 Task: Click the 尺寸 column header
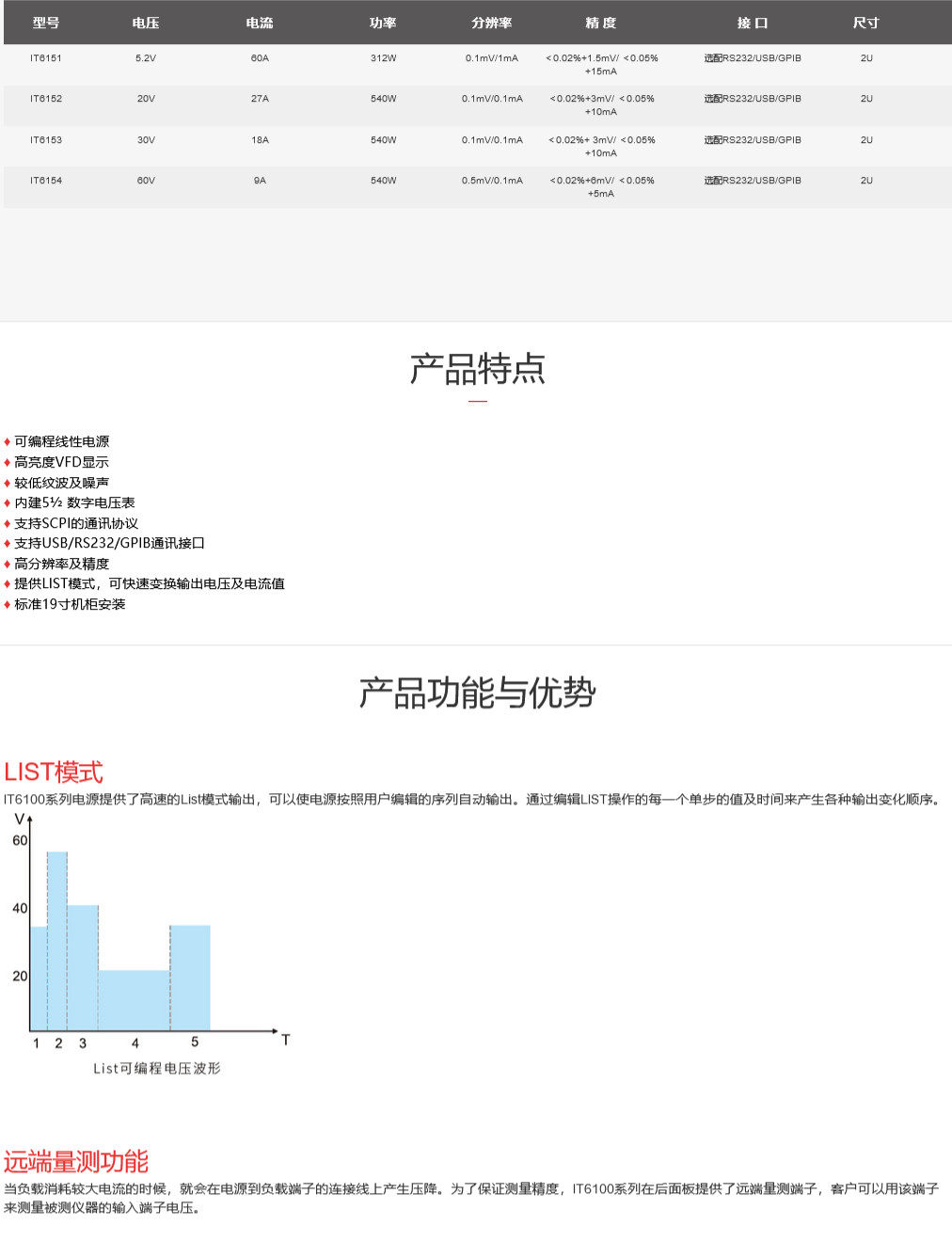click(865, 23)
